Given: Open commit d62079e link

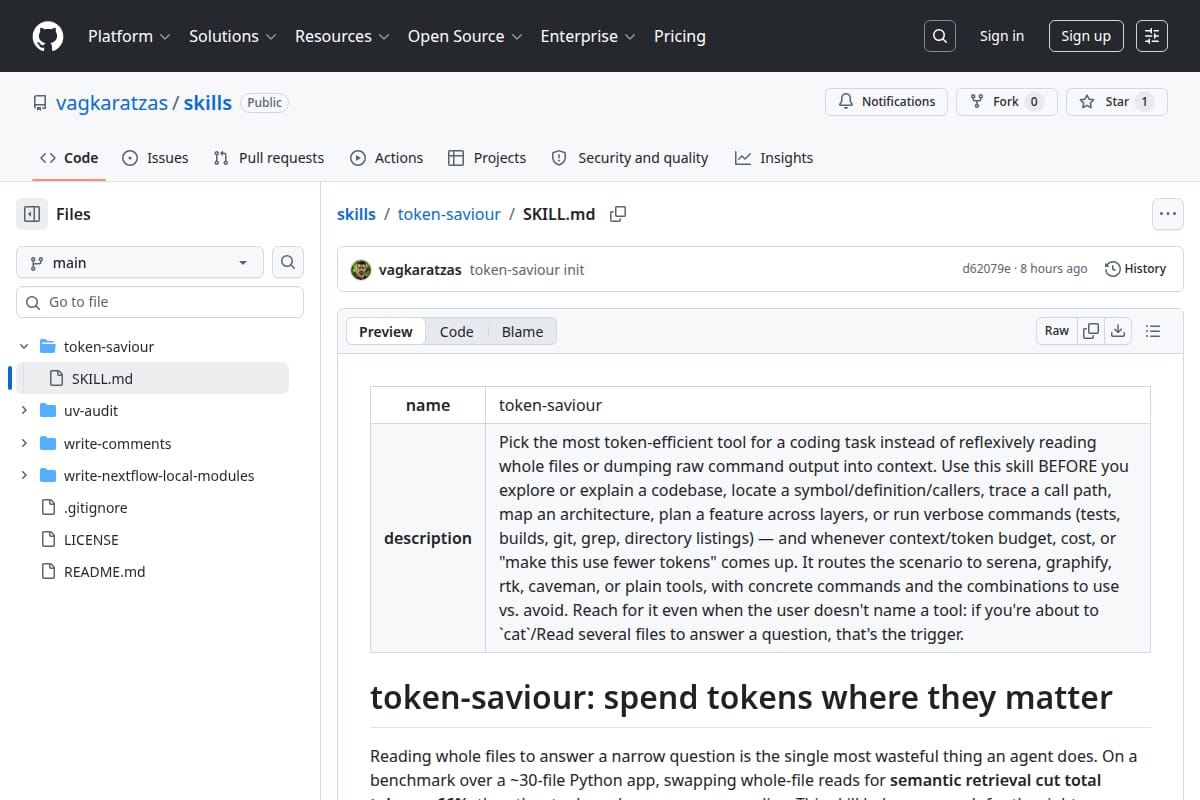Looking at the screenshot, I should 986,269.
